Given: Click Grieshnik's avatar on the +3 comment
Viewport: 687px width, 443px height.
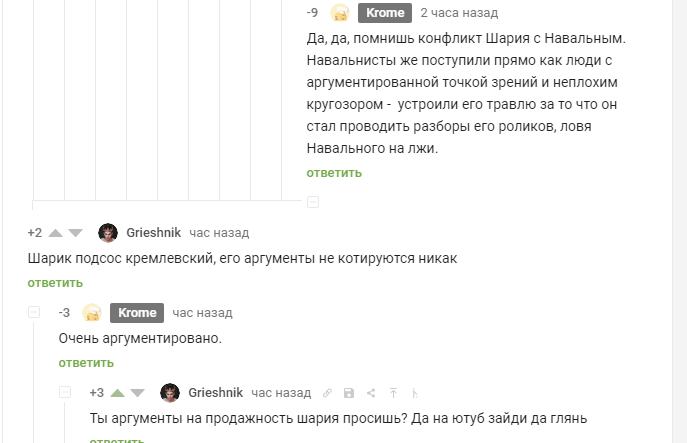Looking at the screenshot, I should point(170,393).
